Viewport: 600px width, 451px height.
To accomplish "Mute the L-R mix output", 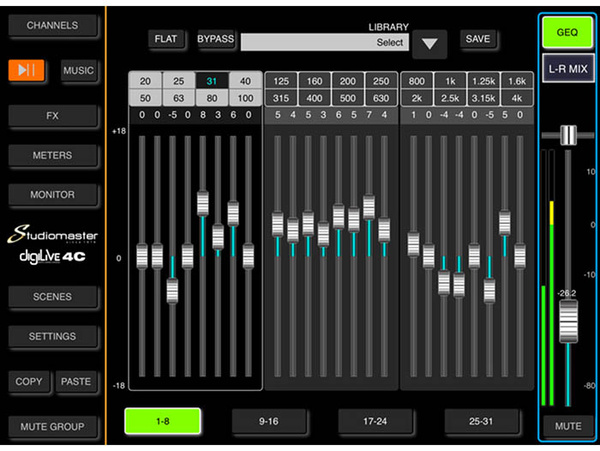I will (x=568, y=426).
